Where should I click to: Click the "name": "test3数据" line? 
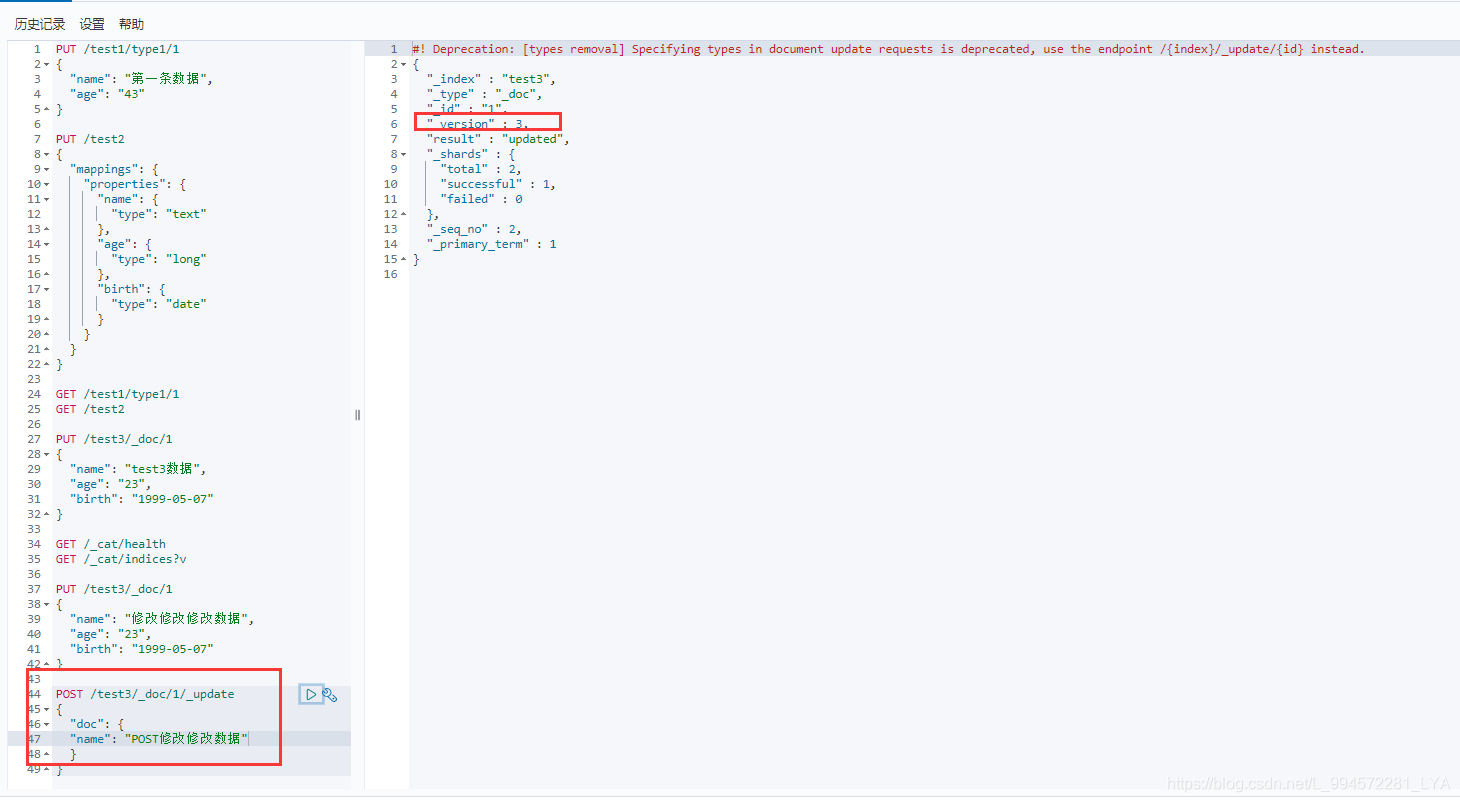(138, 469)
